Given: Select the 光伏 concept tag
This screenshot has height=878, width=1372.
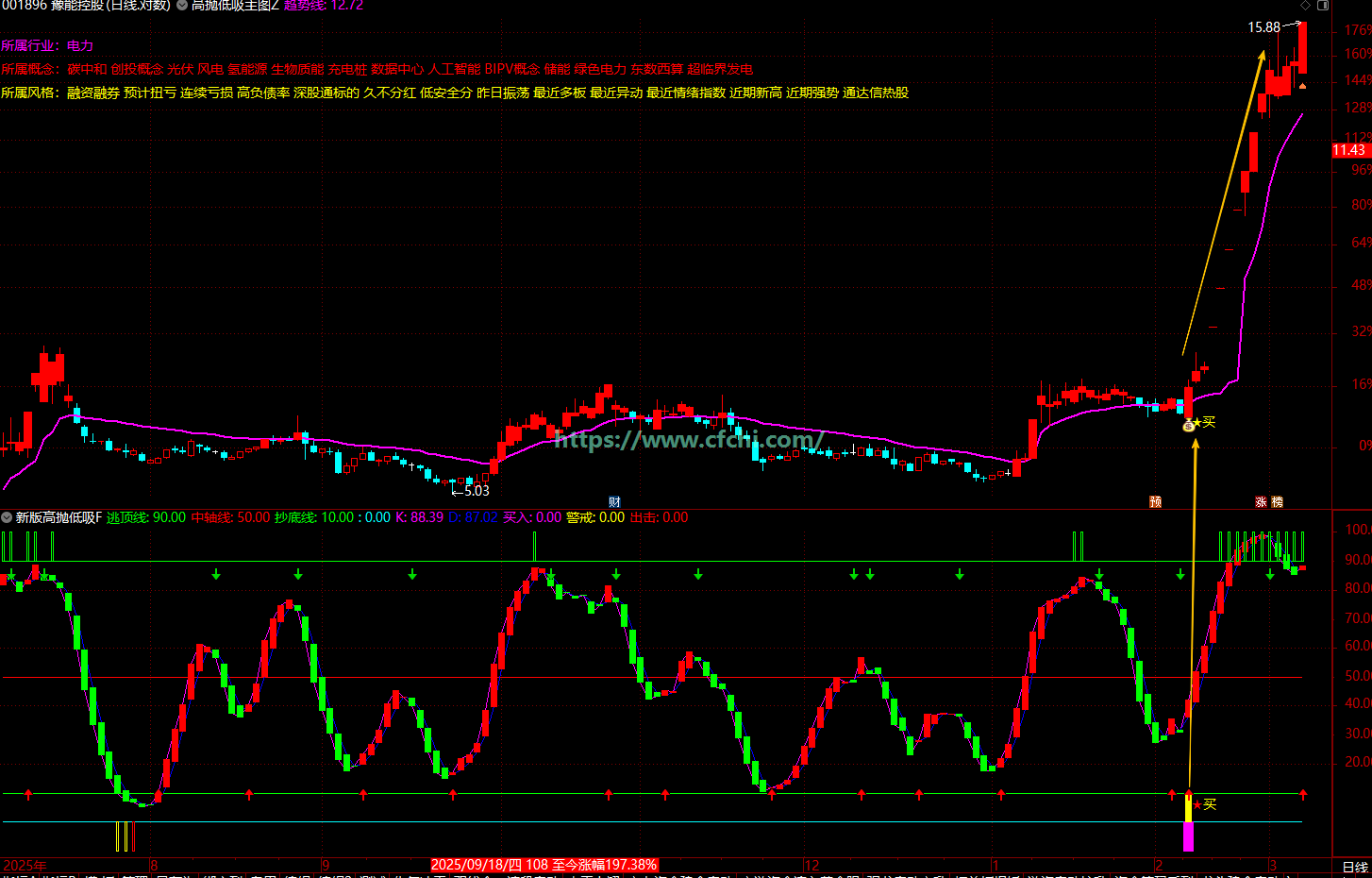Looking at the screenshot, I should (x=179, y=69).
